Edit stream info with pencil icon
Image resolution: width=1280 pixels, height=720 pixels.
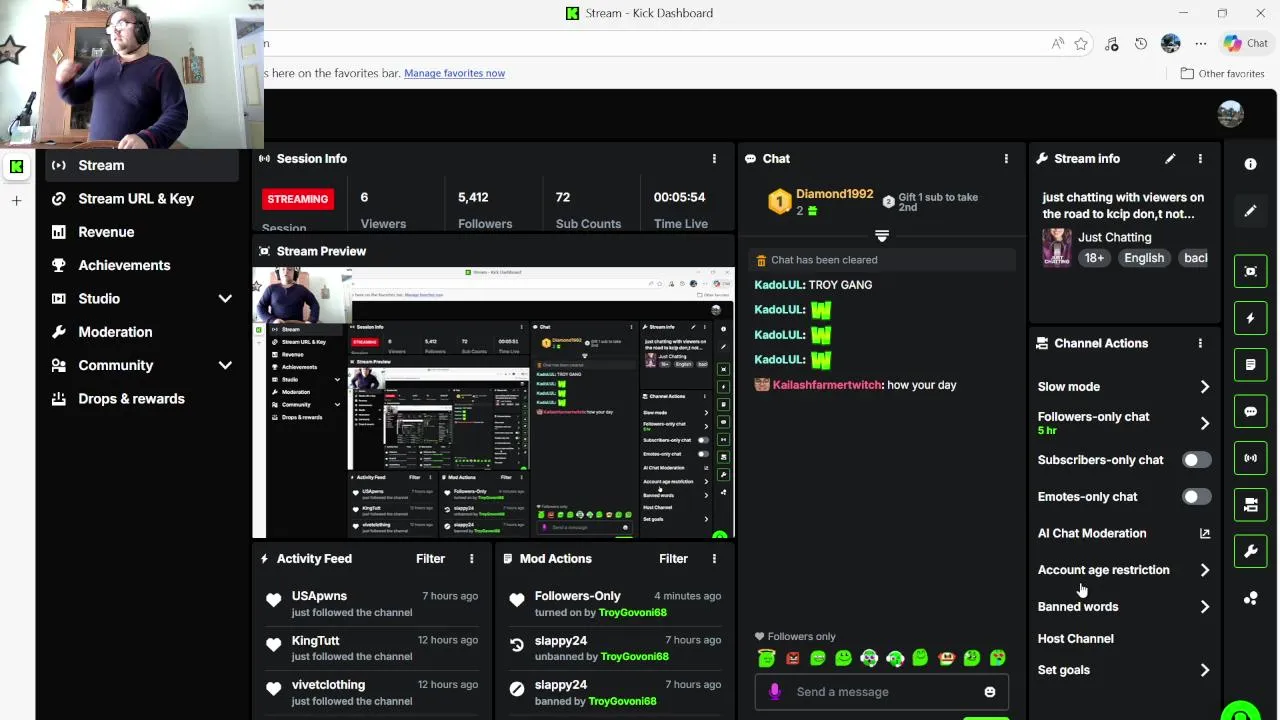(1170, 159)
